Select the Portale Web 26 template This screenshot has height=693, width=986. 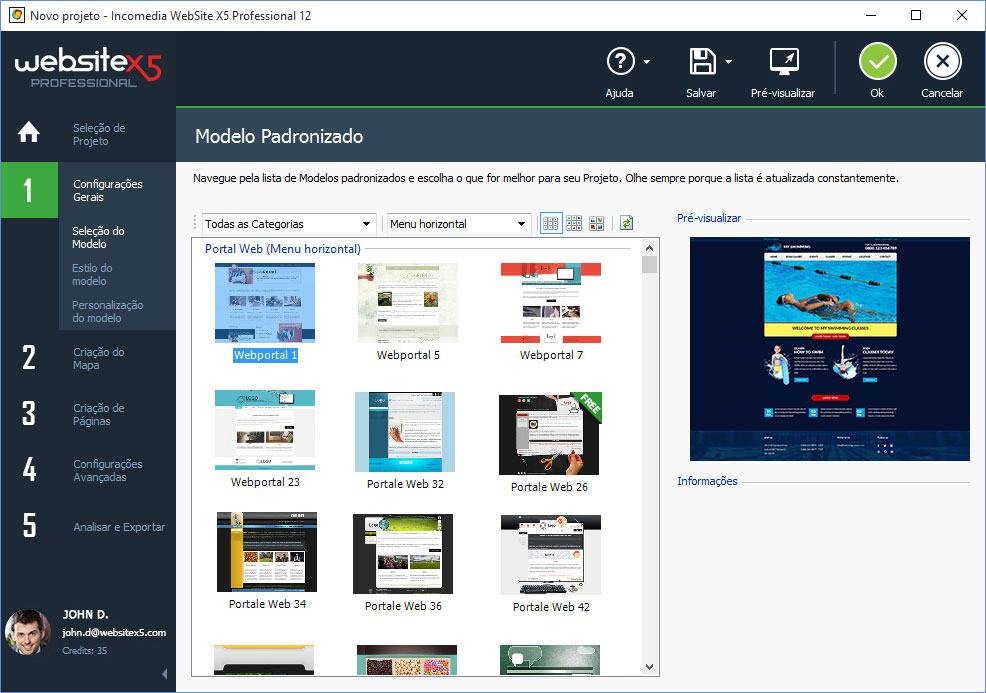tap(548, 443)
